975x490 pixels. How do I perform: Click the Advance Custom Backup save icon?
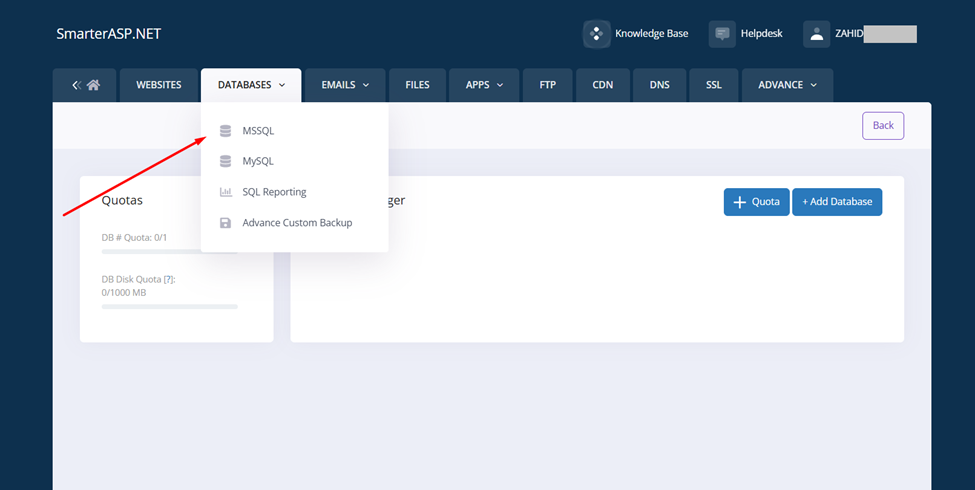tap(225, 223)
